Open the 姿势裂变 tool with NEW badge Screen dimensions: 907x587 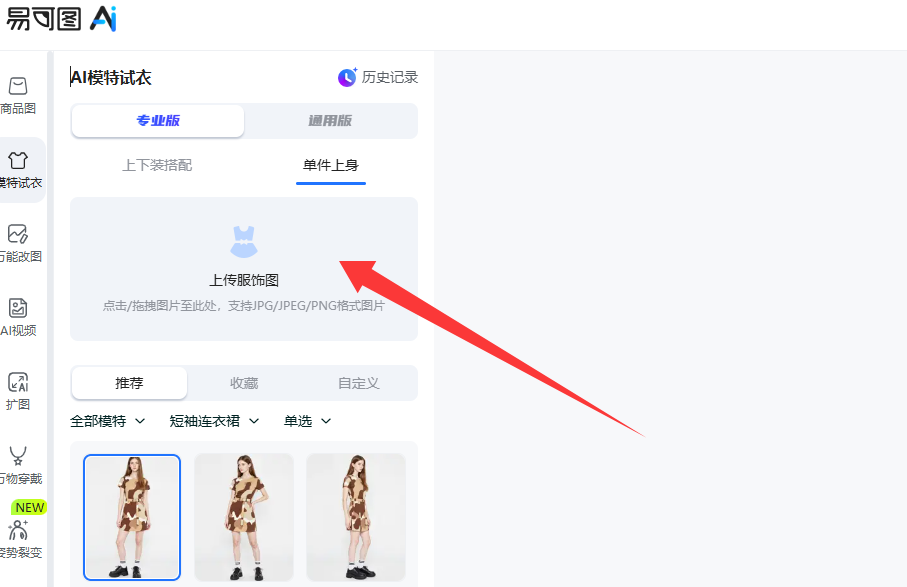tap(18, 531)
